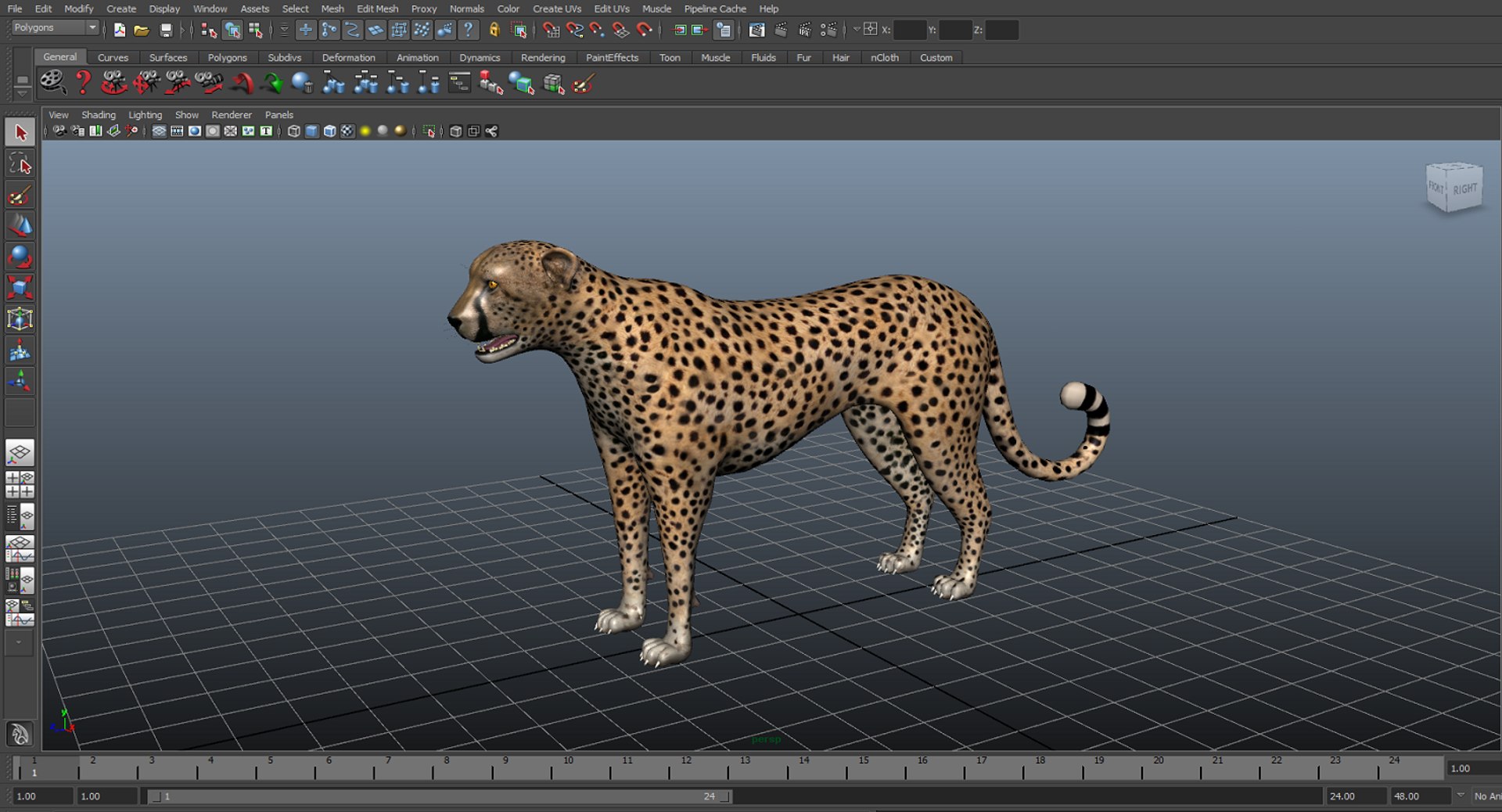Screen dimensions: 1502x812
Task: Open the viewport Panels menu
Action: [279, 115]
